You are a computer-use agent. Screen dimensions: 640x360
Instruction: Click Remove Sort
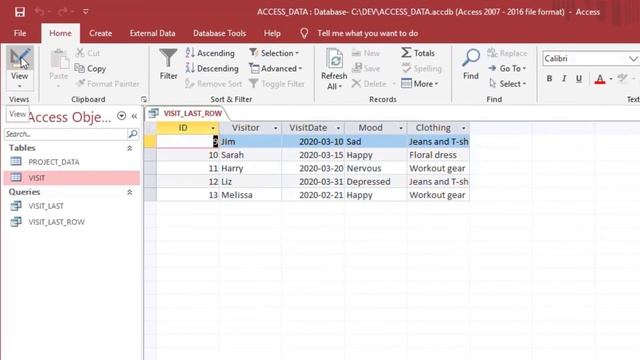pos(213,84)
